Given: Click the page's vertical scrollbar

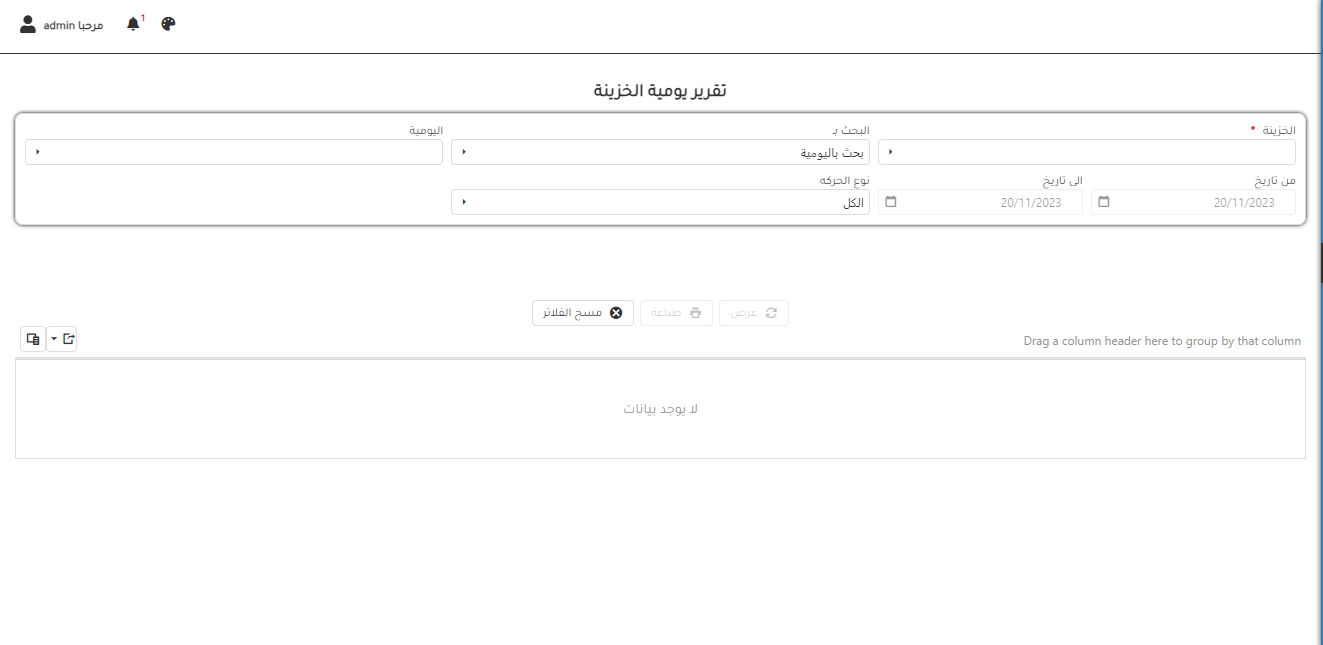Looking at the screenshot, I should pos(1320,260).
